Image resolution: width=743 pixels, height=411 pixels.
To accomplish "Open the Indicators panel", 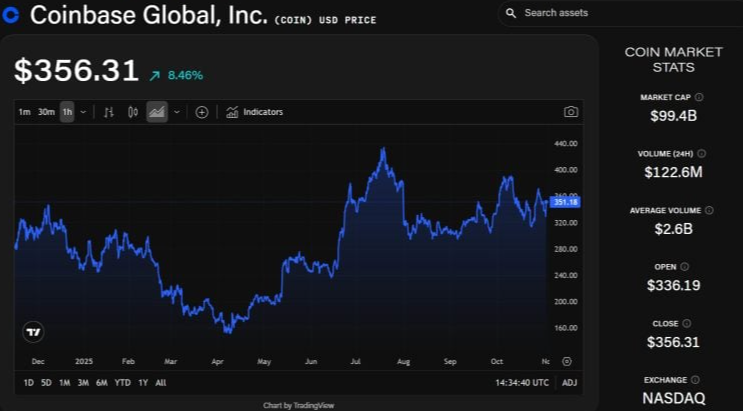I will 255,112.
